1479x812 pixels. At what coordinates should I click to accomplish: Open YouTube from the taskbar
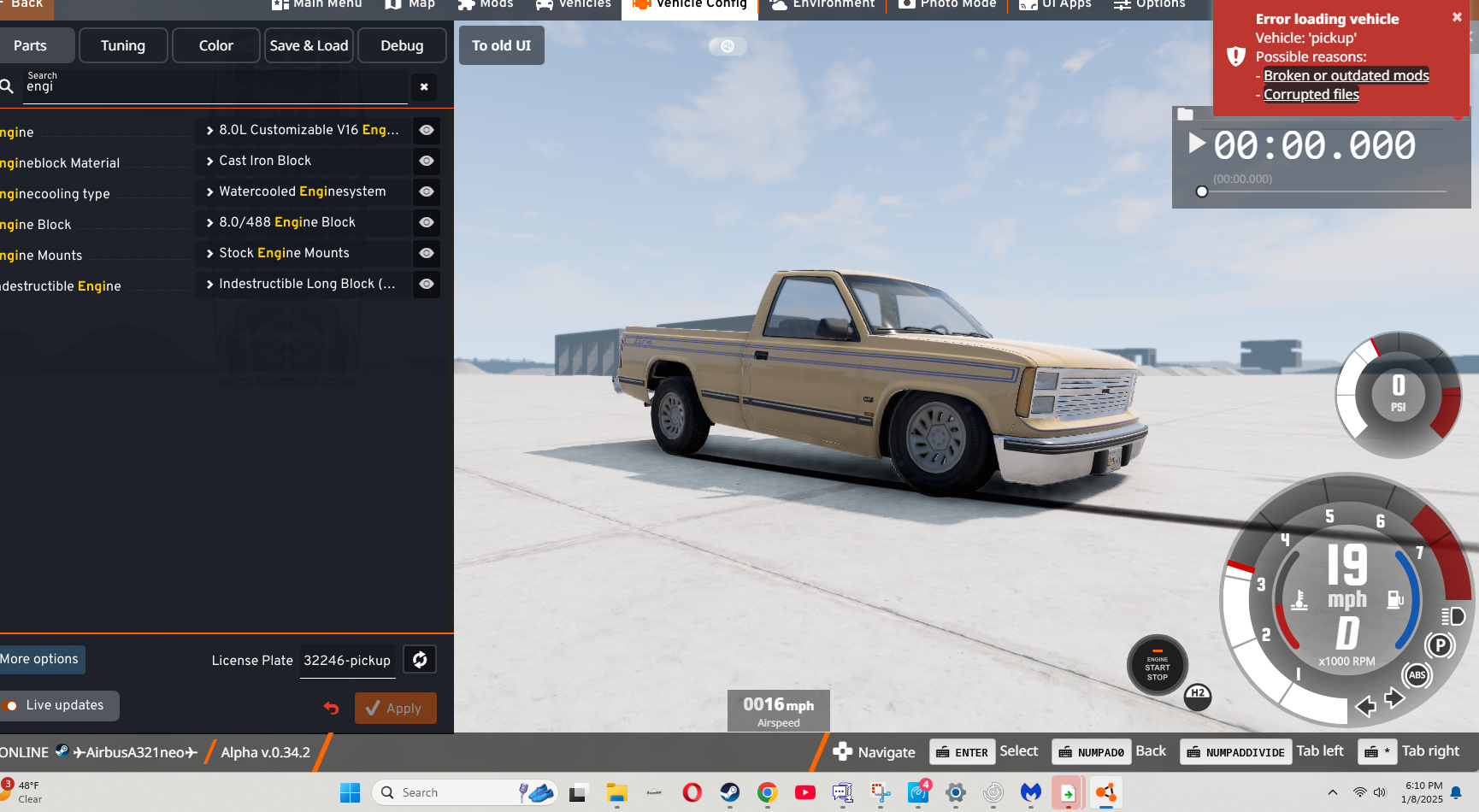(805, 792)
